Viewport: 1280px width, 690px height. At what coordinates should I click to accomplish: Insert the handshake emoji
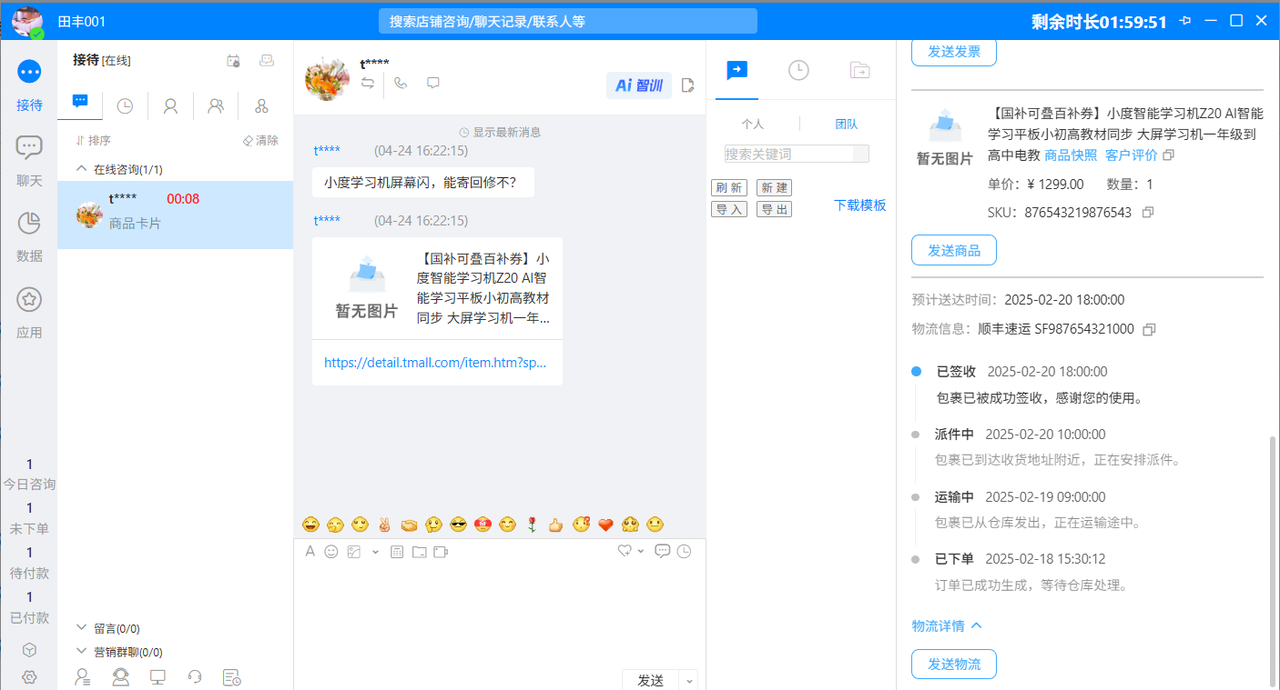click(409, 524)
